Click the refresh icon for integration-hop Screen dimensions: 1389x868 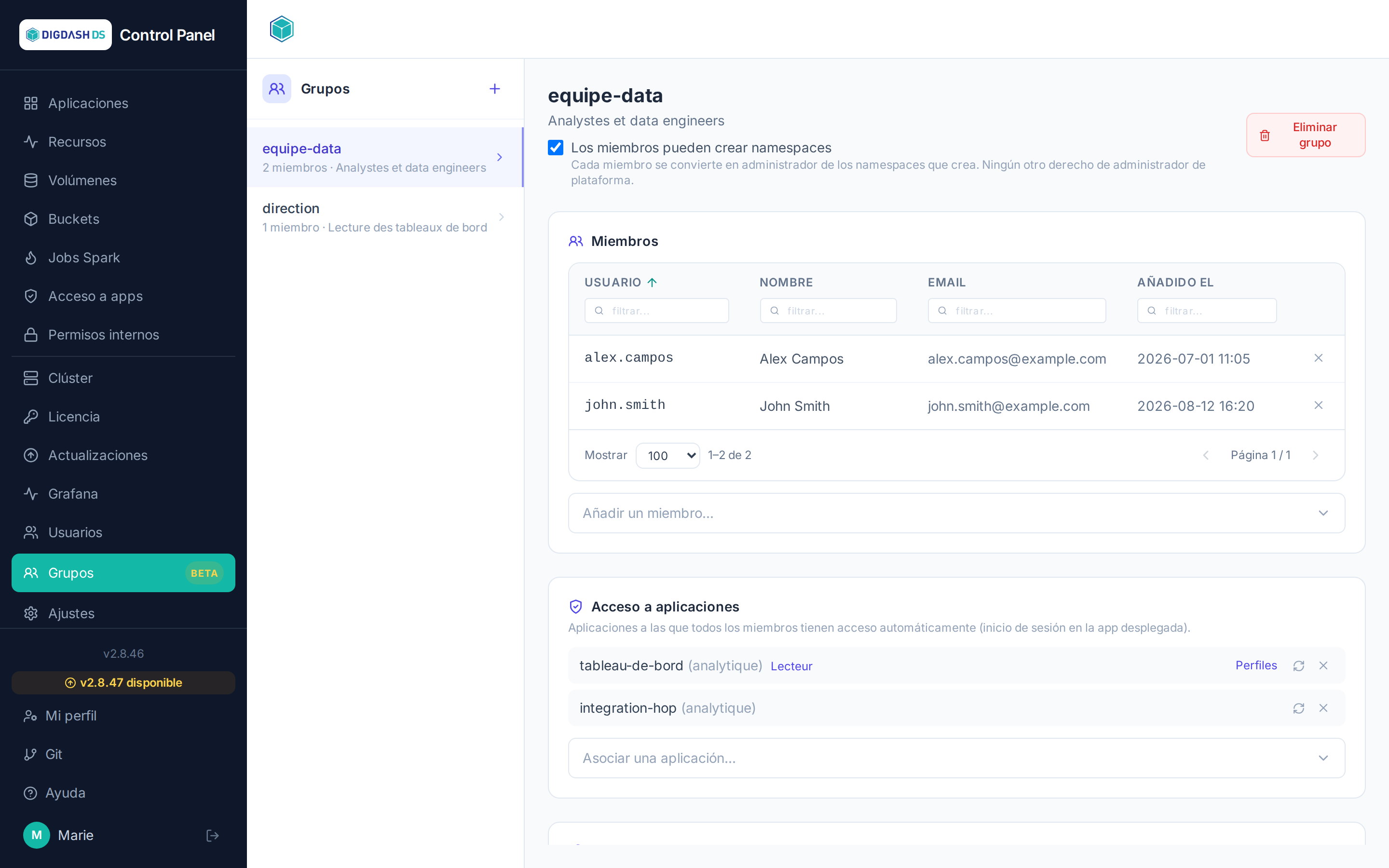click(1298, 708)
